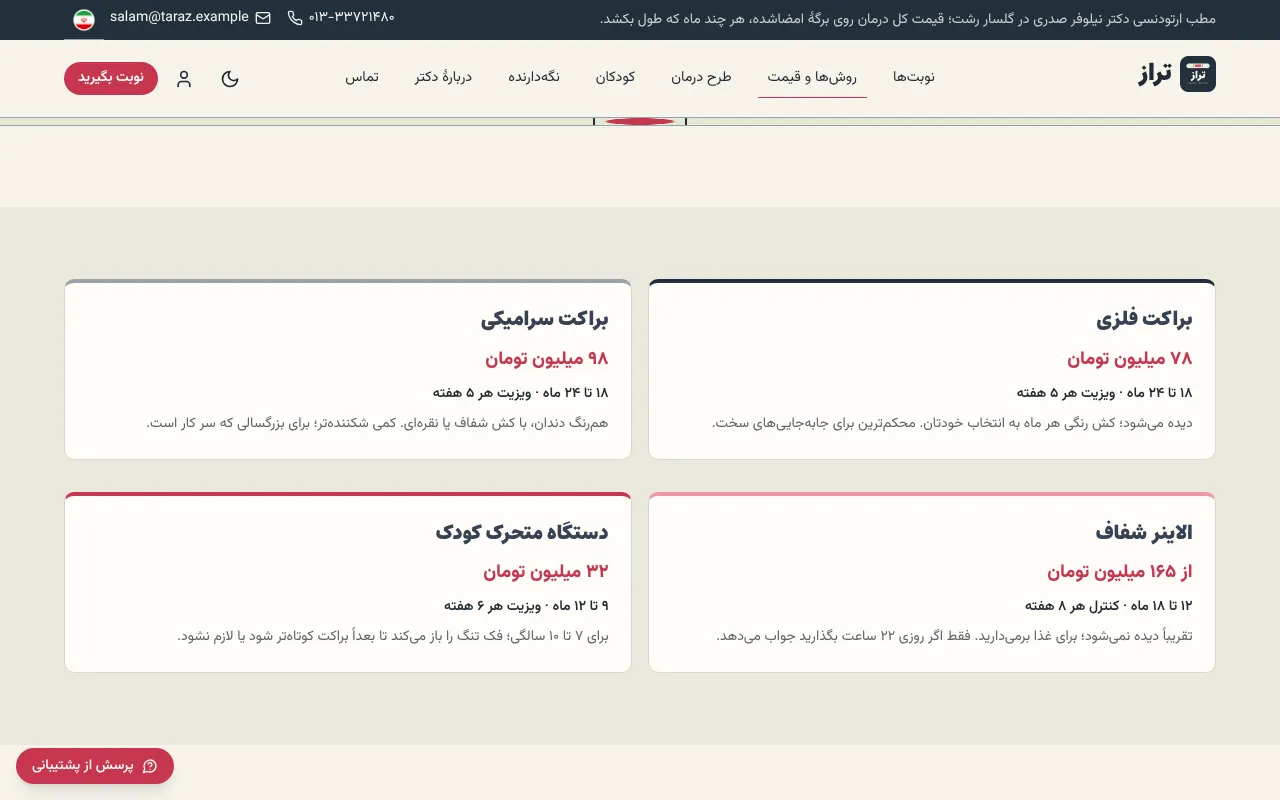Screen dimensions: 1280x800
Task: Open دربارهٔ دکتر page
Action: [443, 78]
